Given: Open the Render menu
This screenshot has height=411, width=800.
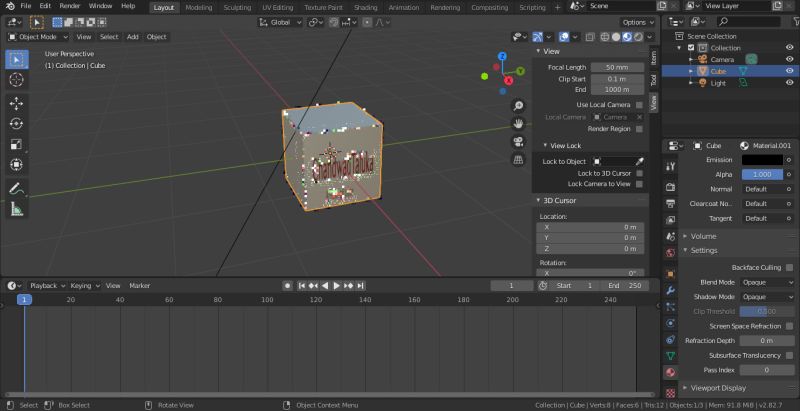Looking at the screenshot, I should tap(70, 6).
